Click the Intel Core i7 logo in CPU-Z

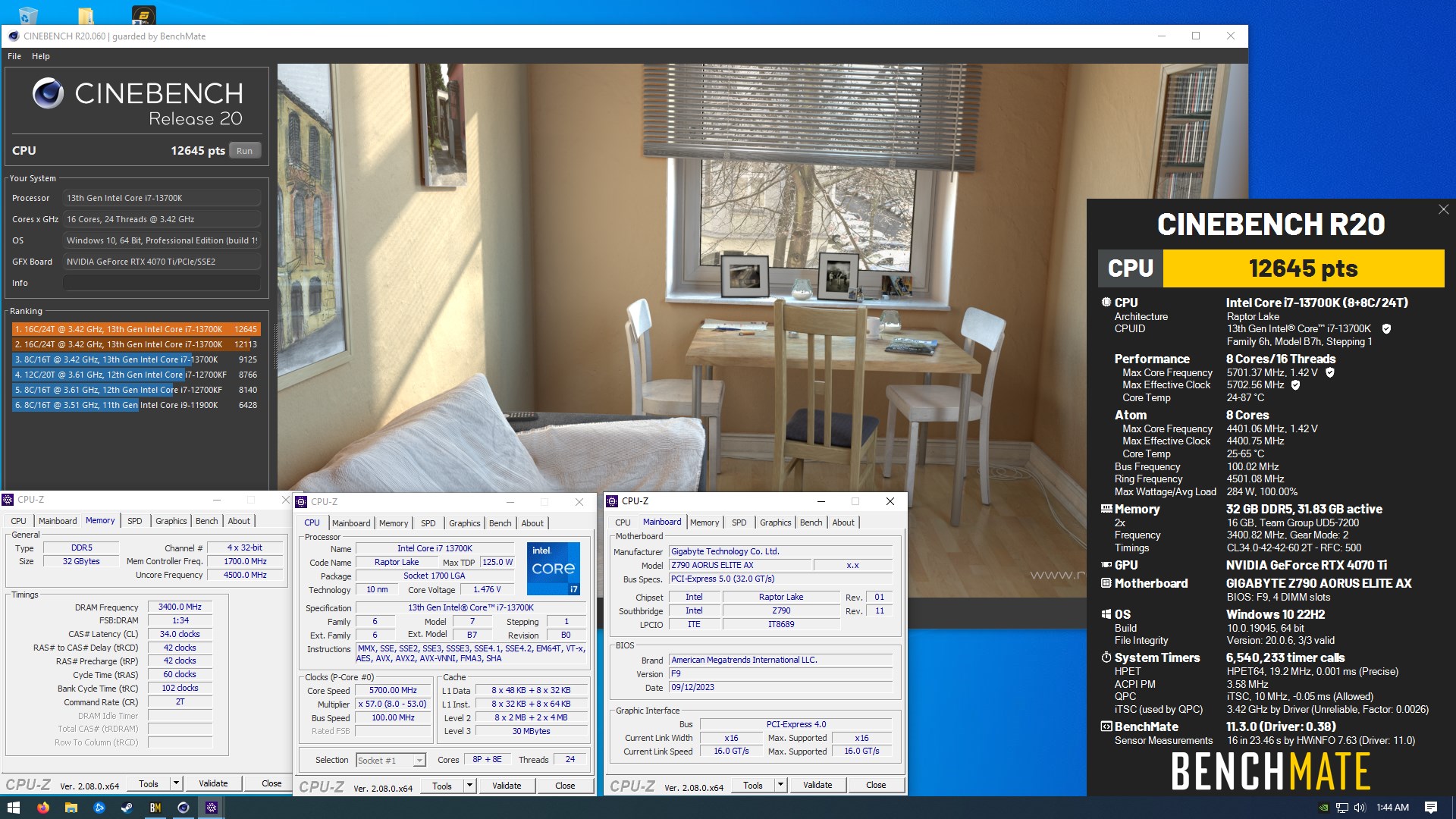pyautogui.click(x=554, y=568)
